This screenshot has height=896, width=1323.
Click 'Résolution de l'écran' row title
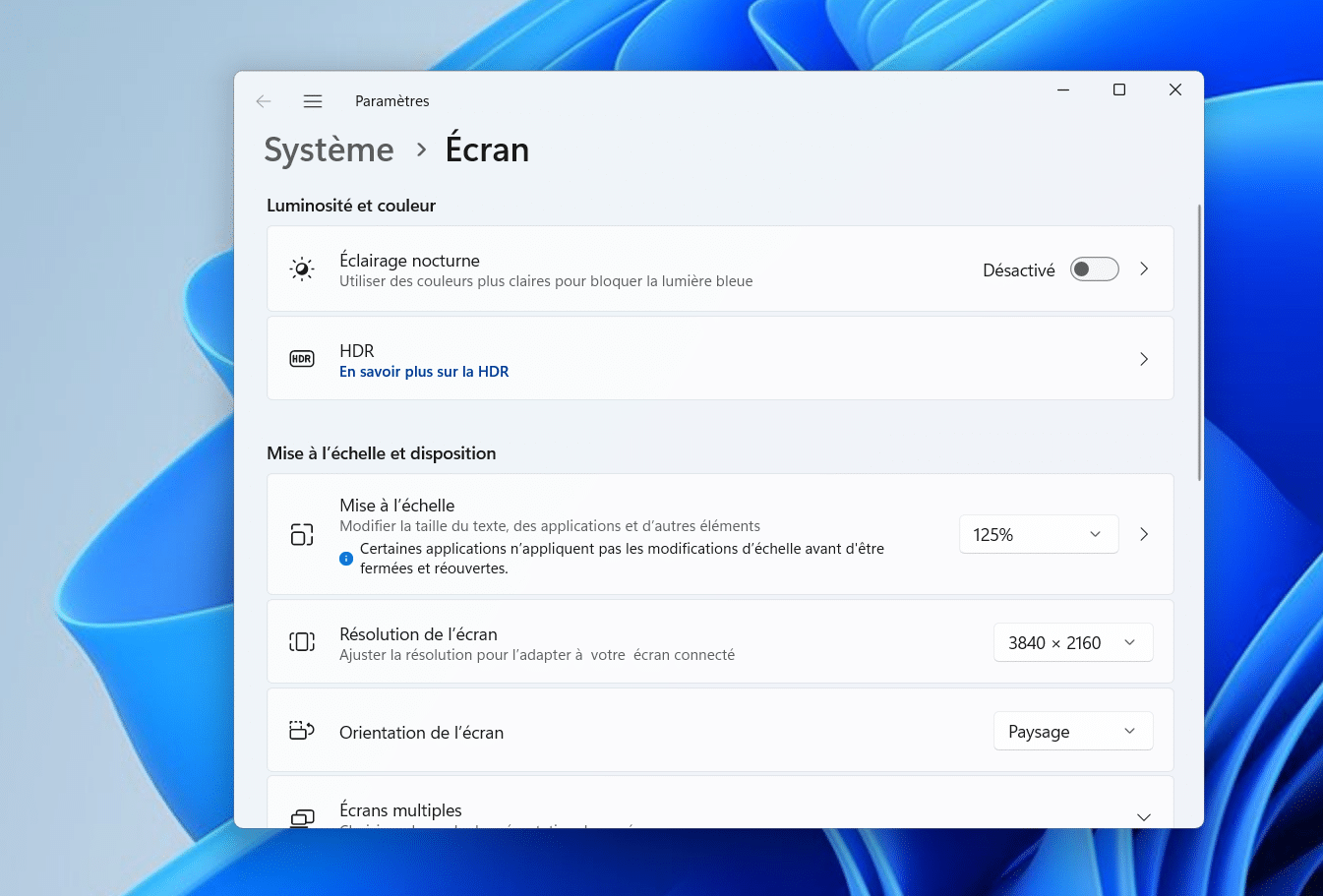tap(418, 634)
